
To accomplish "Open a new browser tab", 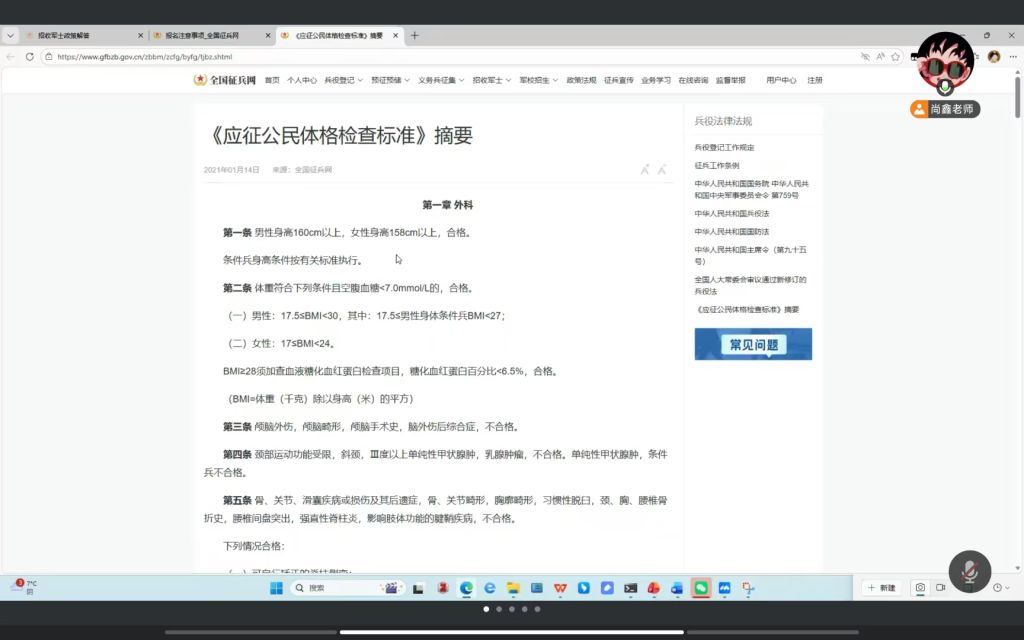I will coord(415,35).
